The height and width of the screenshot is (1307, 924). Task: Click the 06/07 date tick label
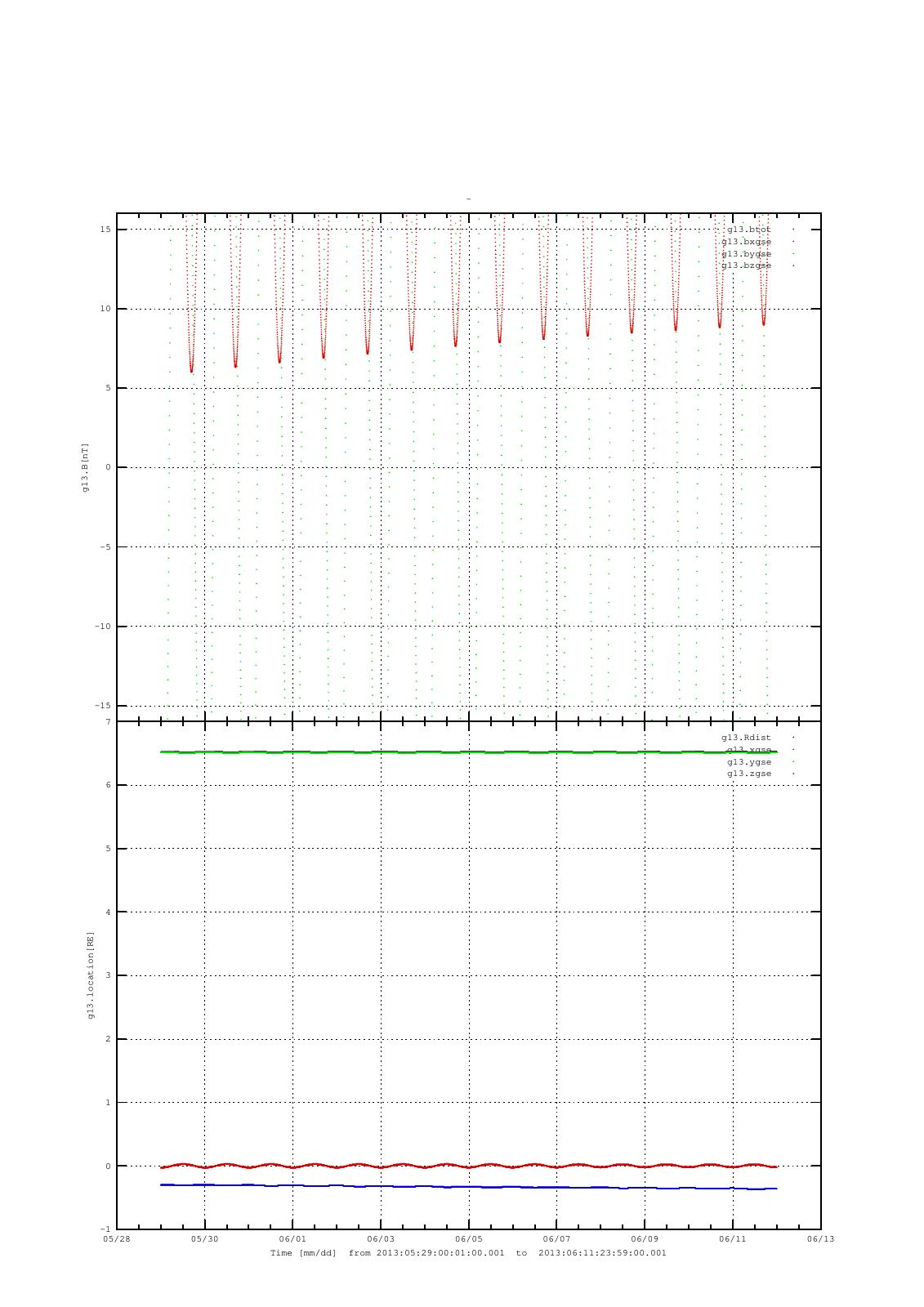(x=556, y=1239)
